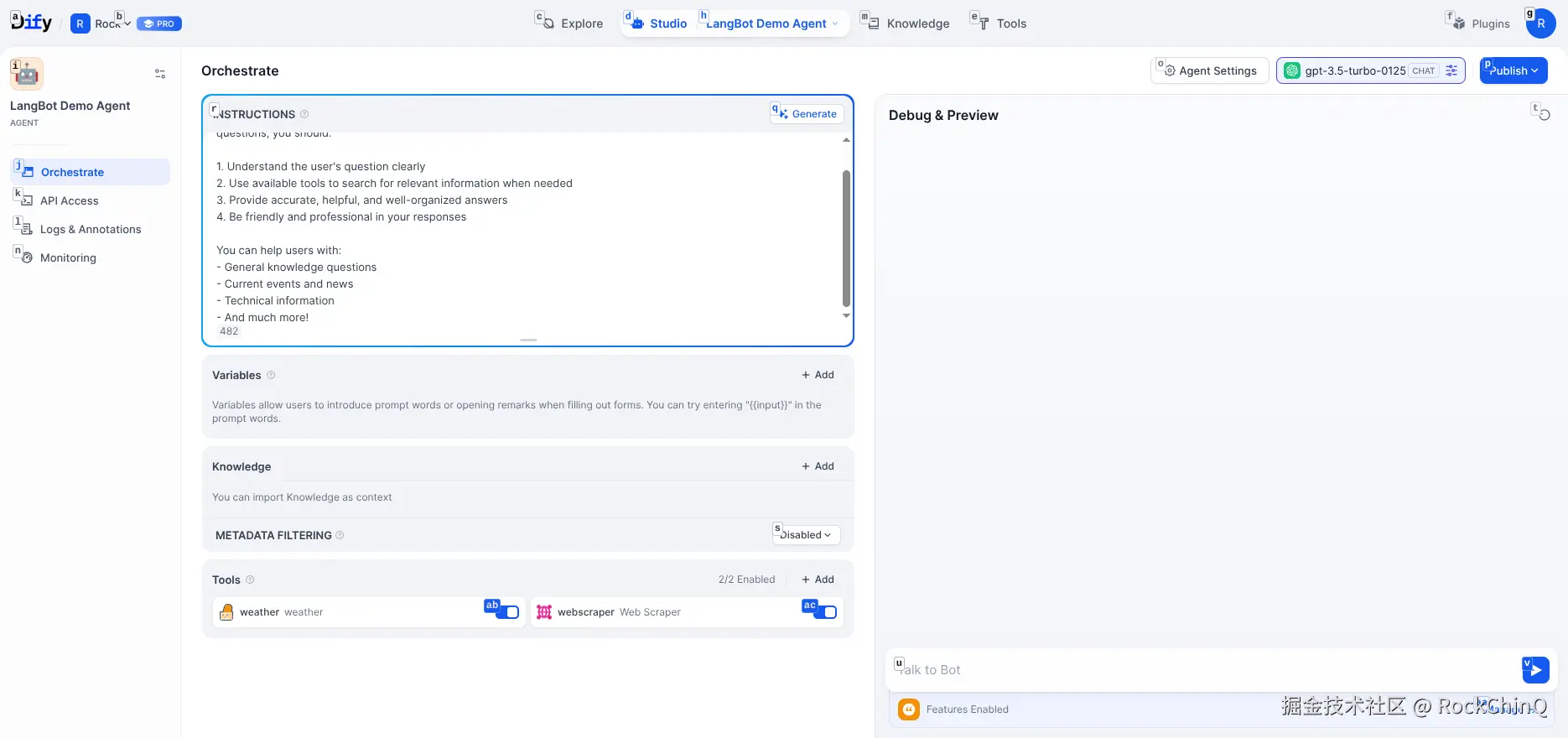Click the Knowledge tab book icon
Image resolution: width=1568 pixels, height=738 pixels.
872,23
